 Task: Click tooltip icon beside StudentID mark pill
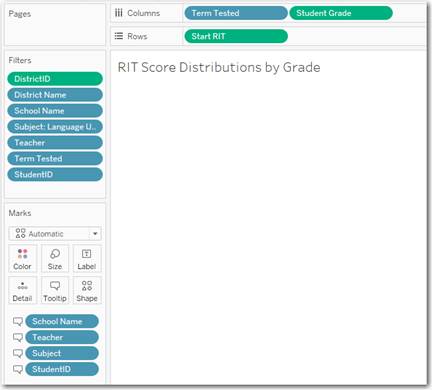[x=17, y=369]
